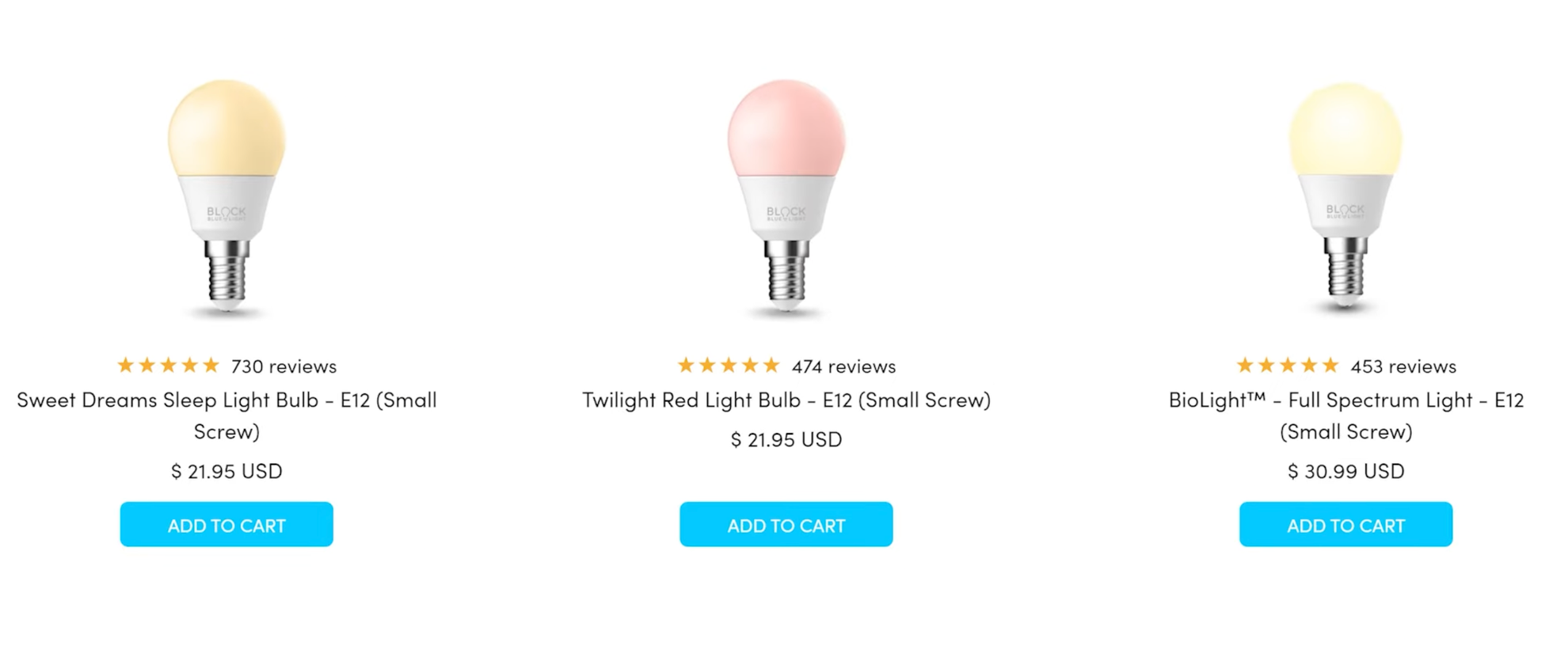
Task: Add Sweet Dreams Sleep Light Bulb to cart
Action: [x=226, y=524]
